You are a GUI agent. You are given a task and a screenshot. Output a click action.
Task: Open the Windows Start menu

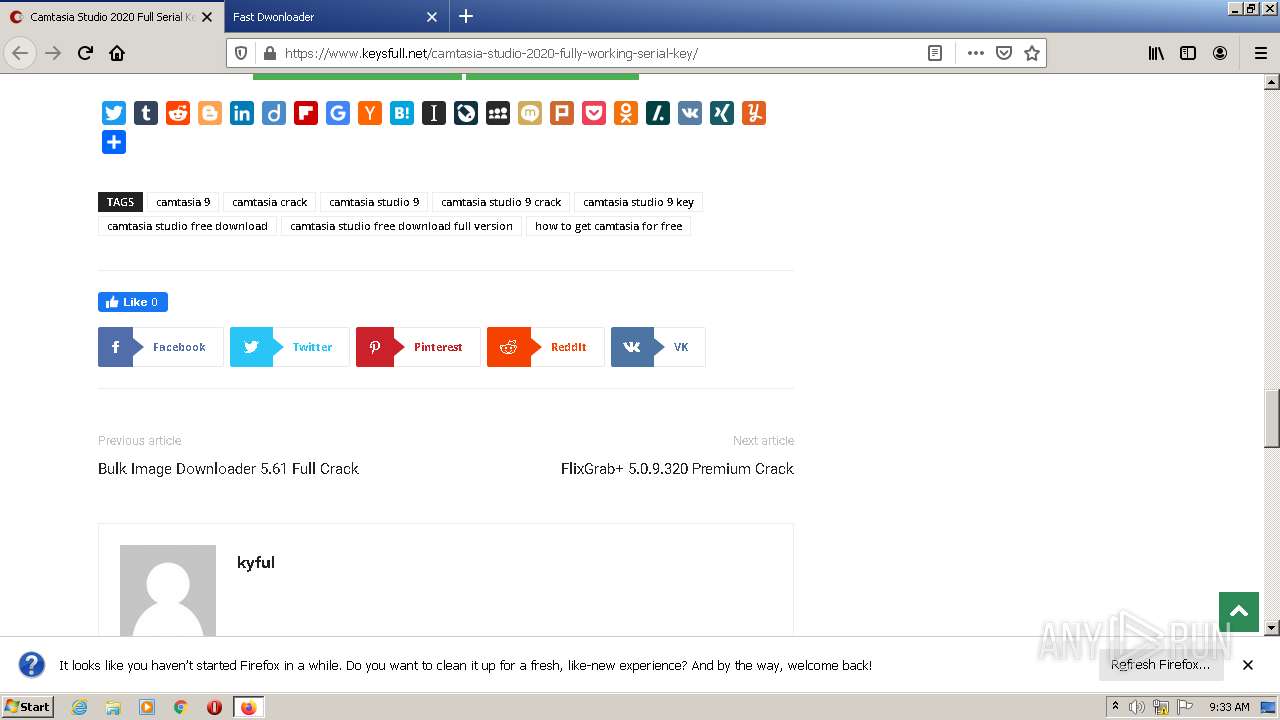27,706
